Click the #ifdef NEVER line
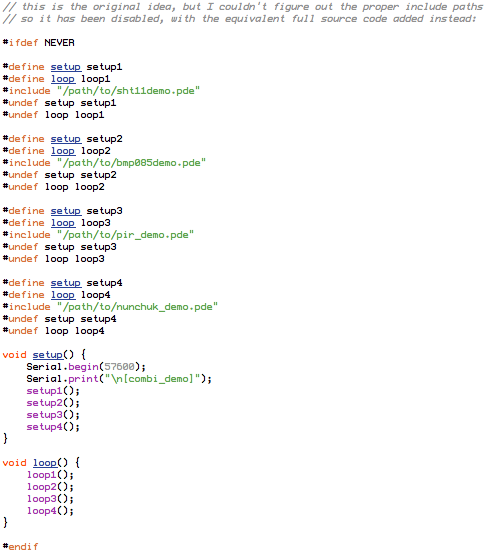485x553 pixels. [x=38, y=43]
